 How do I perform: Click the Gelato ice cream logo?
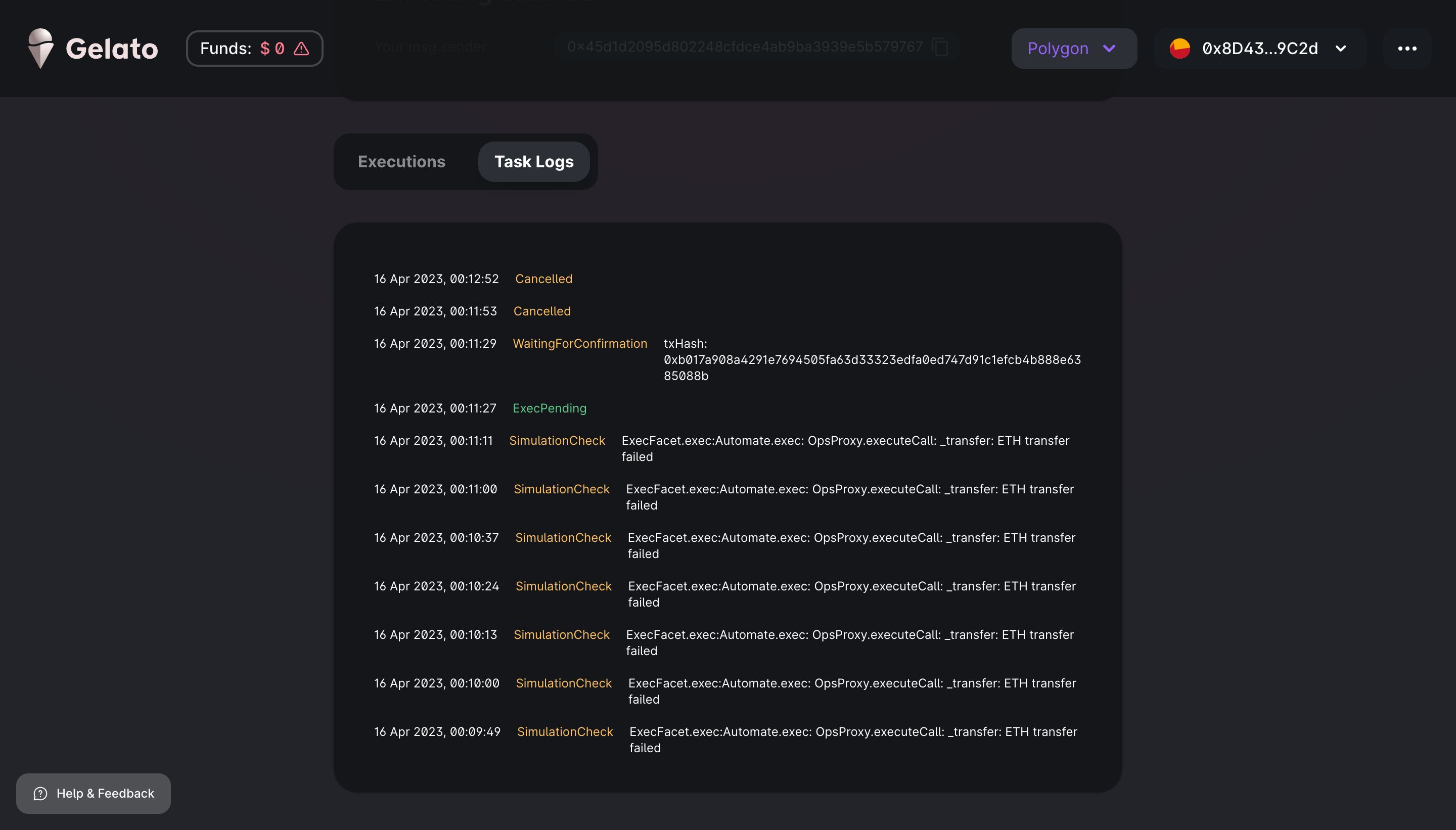tap(40, 49)
